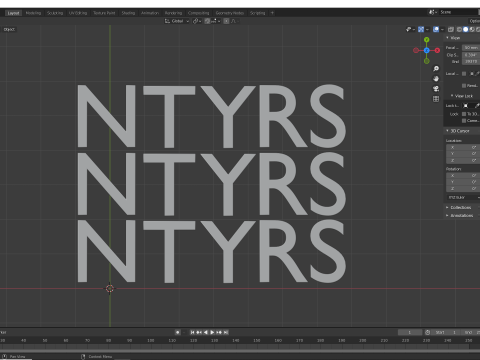Image resolution: width=480 pixels, height=360 pixels.
Task: Play the animation in reverse
Action: [206, 332]
